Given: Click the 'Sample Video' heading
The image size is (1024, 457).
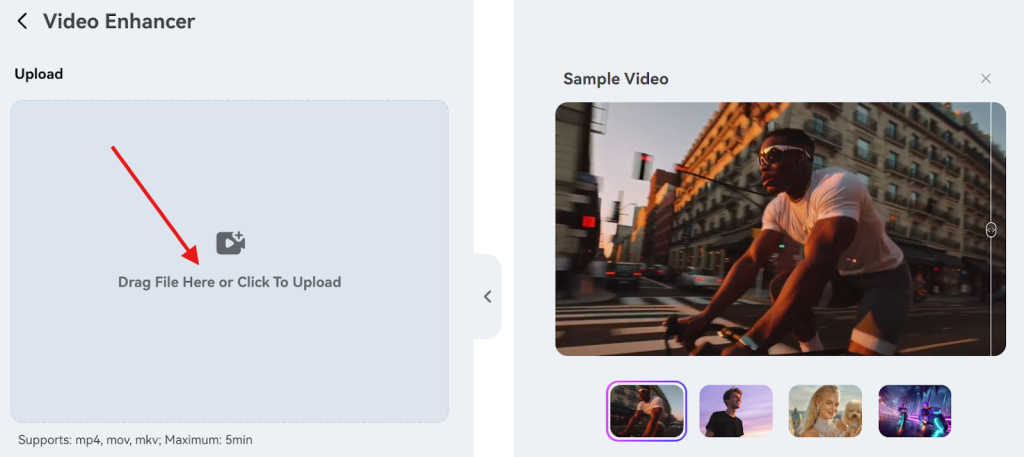Looking at the screenshot, I should [x=615, y=78].
